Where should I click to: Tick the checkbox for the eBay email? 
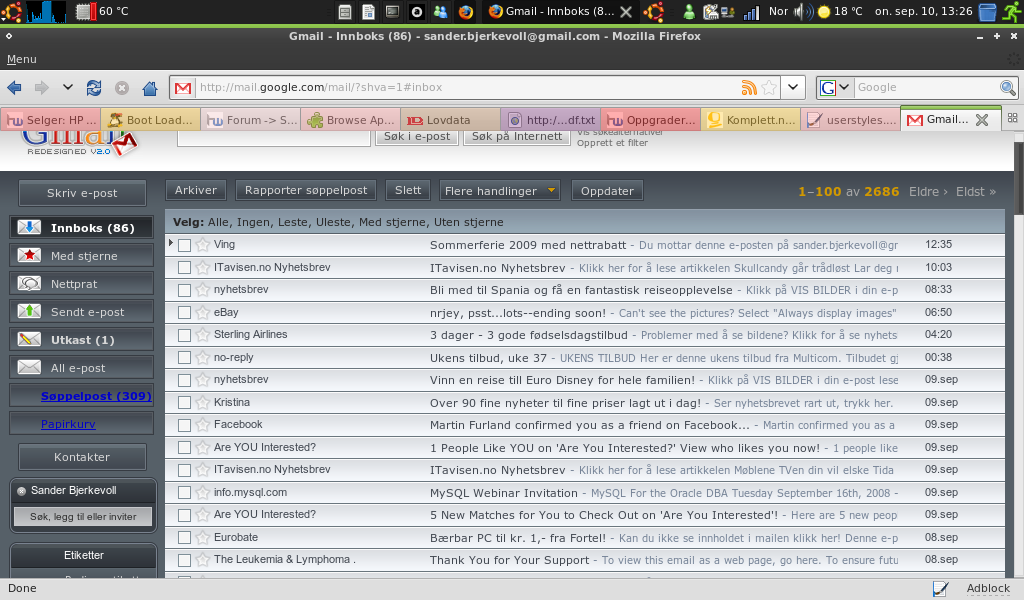[184, 313]
